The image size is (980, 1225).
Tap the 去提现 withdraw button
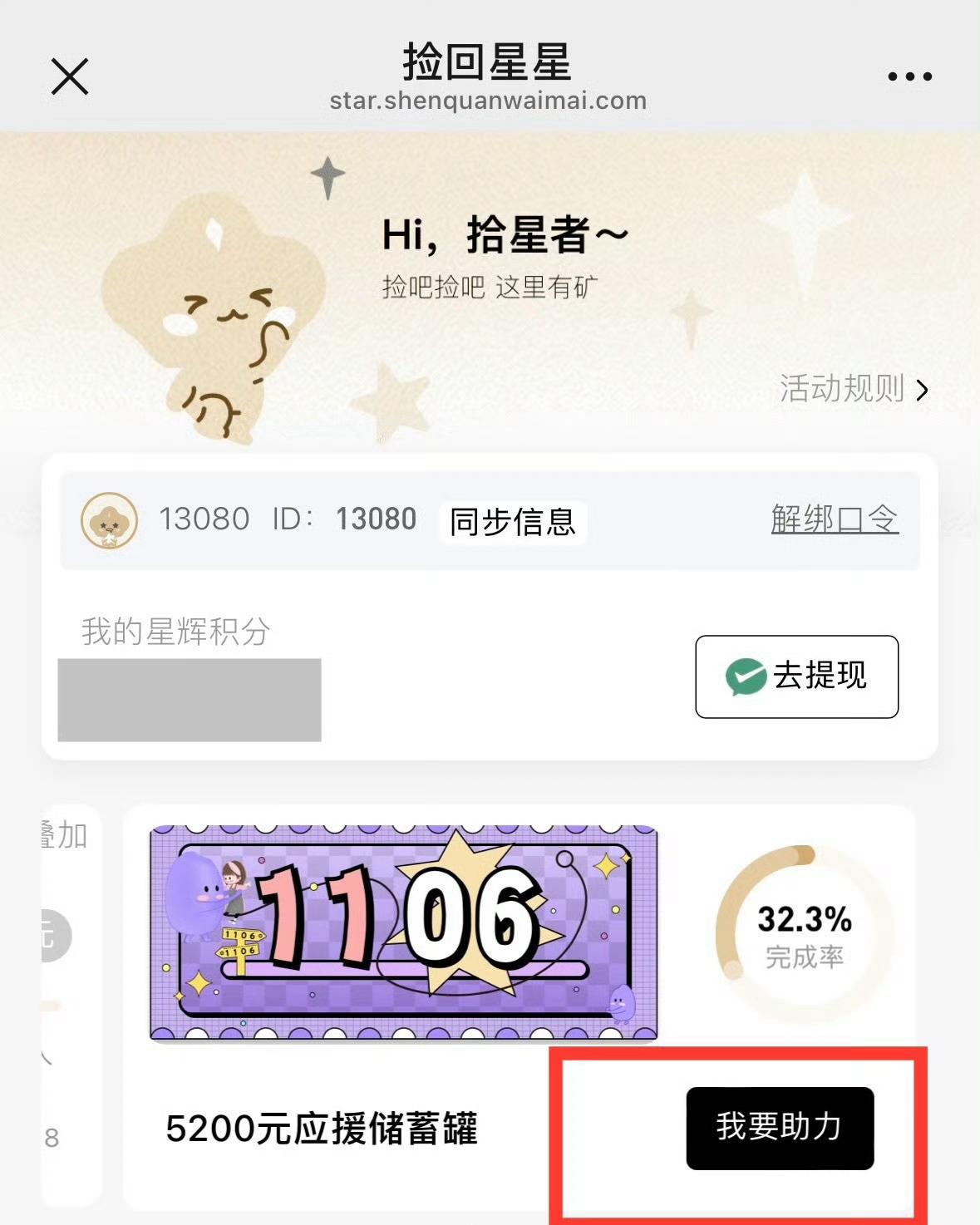tap(796, 676)
